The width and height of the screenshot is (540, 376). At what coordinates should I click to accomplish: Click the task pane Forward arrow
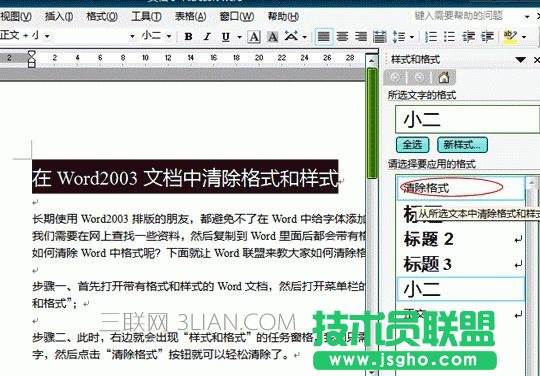click(x=419, y=78)
